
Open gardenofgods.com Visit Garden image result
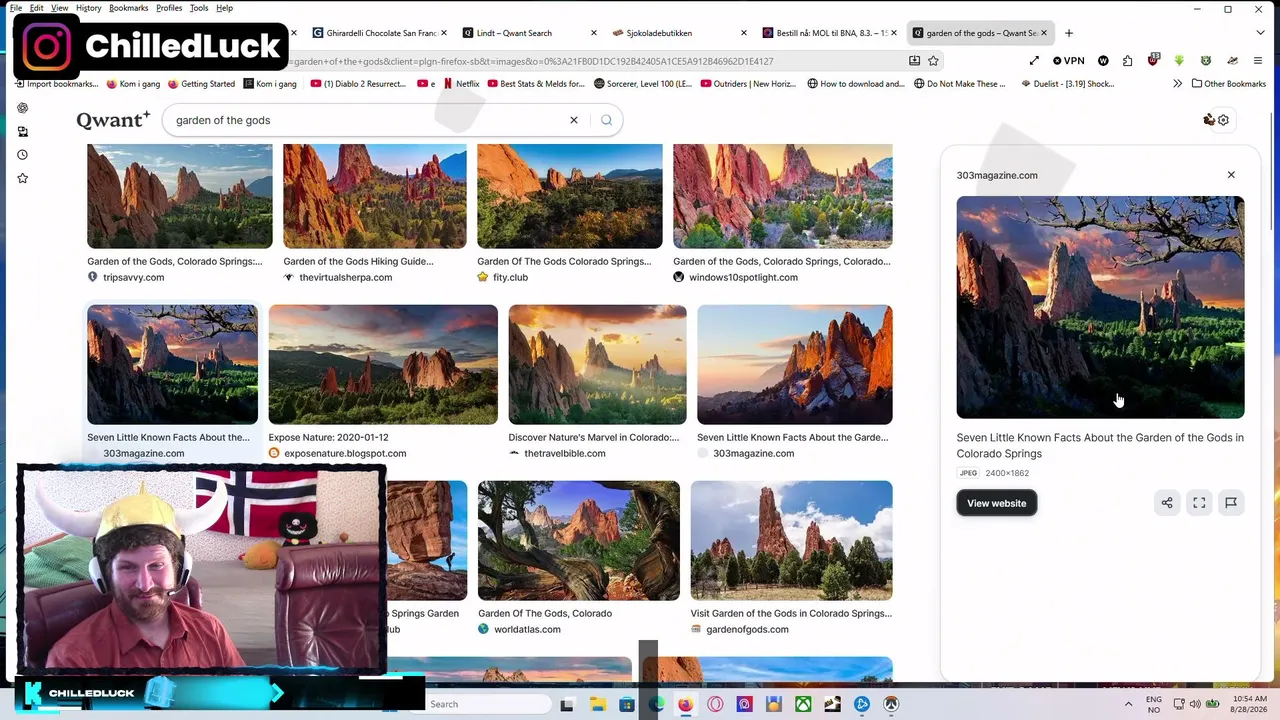coord(792,540)
